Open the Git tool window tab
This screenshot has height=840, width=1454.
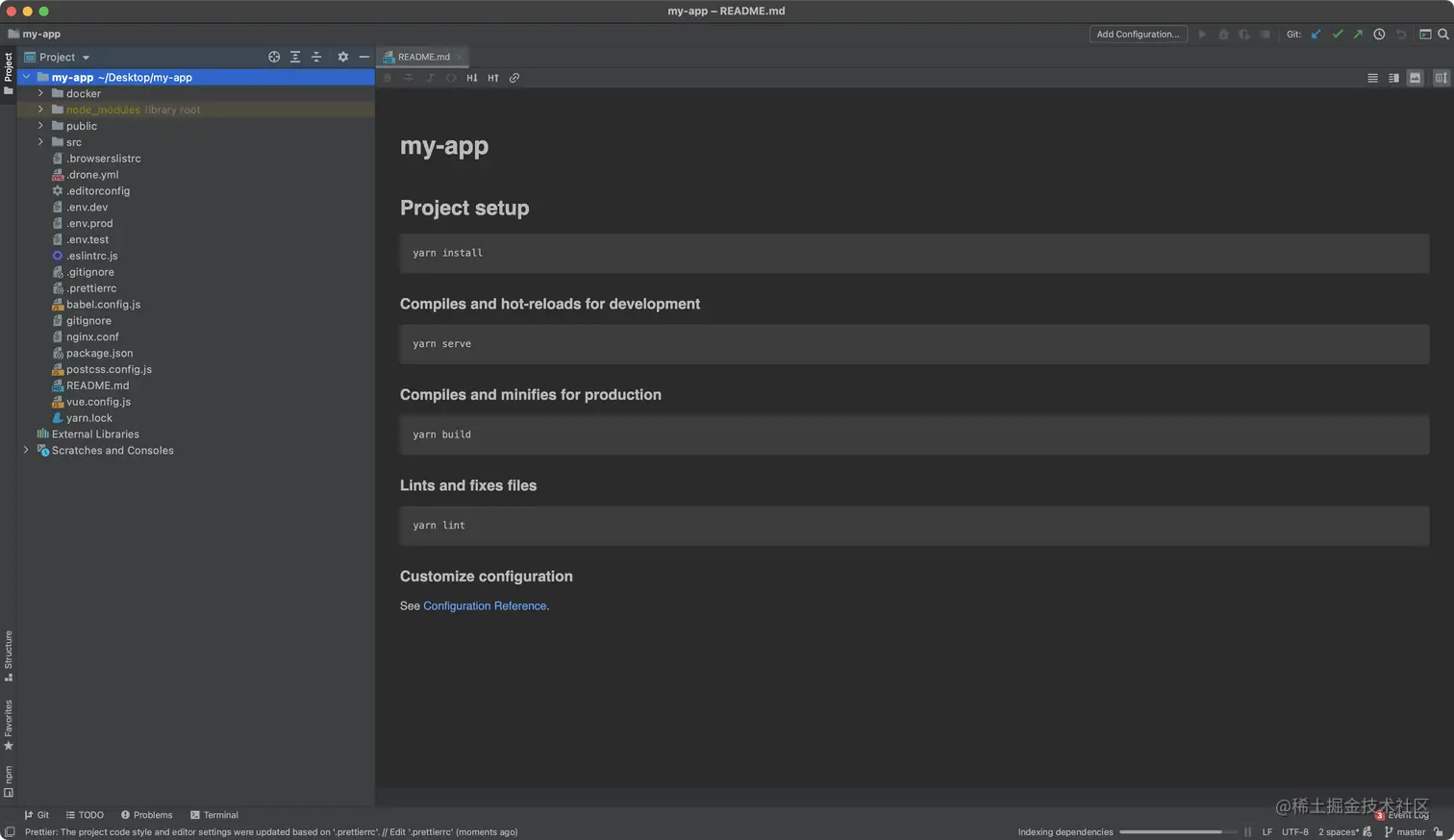point(37,815)
